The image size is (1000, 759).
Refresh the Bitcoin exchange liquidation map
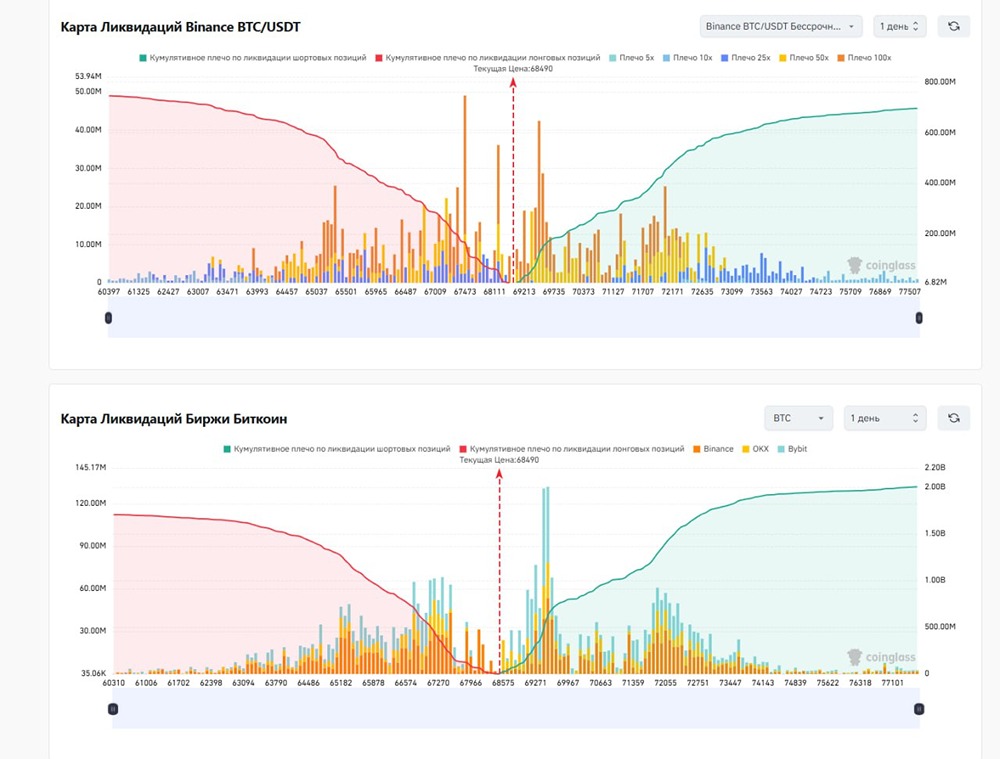[953, 418]
